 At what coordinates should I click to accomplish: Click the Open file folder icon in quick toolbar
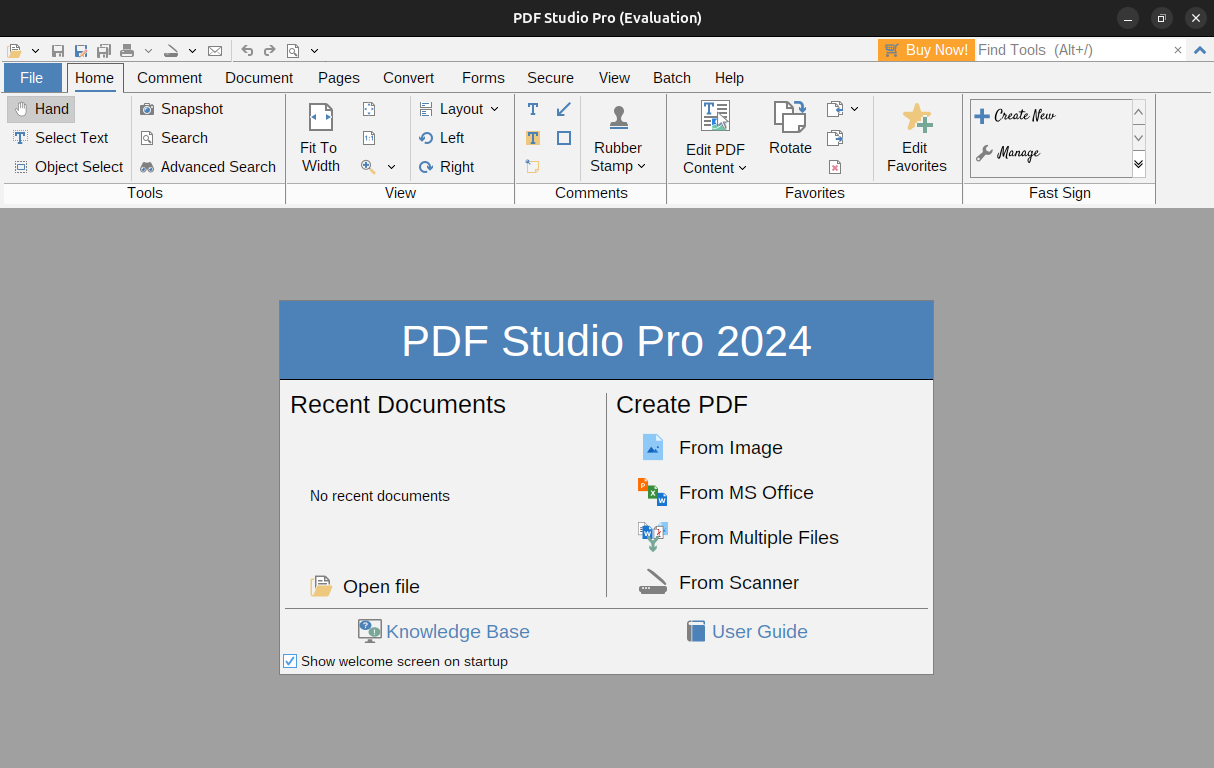click(x=14, y=50)
